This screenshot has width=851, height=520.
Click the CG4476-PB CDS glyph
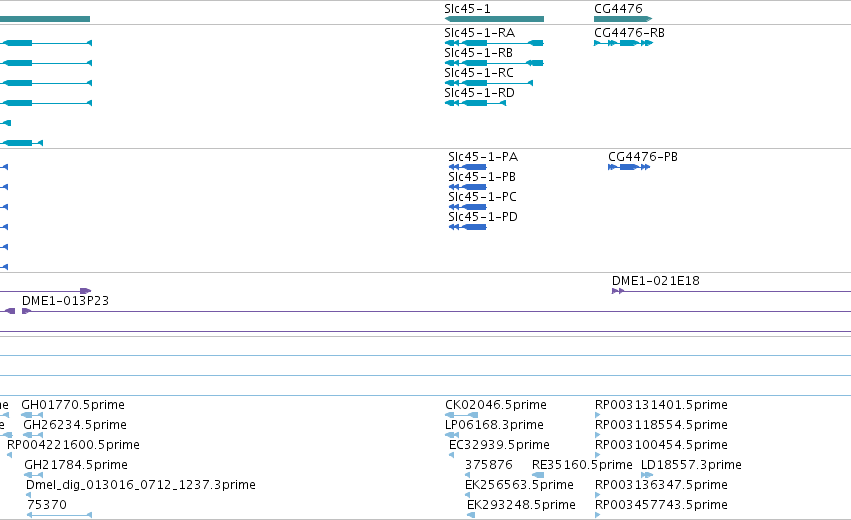click(628, 167)
